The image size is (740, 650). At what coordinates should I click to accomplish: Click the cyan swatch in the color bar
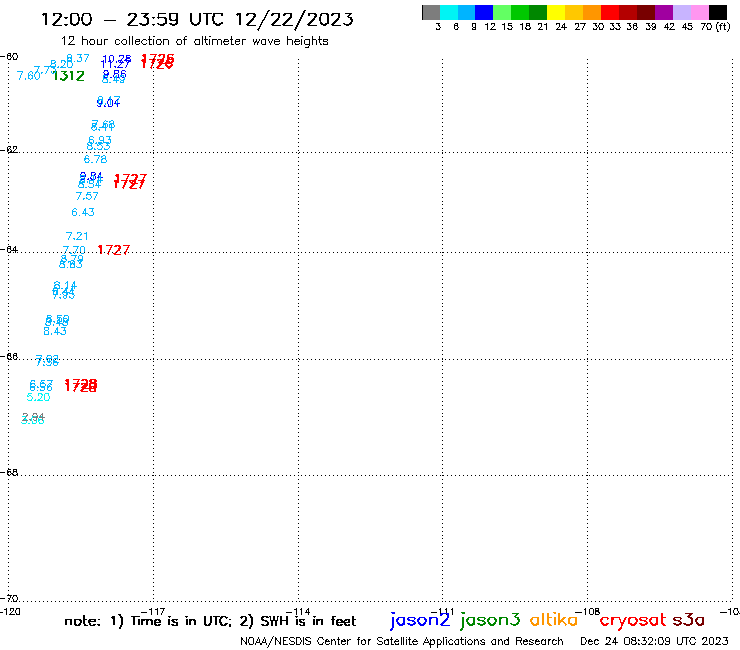(449, 12)
